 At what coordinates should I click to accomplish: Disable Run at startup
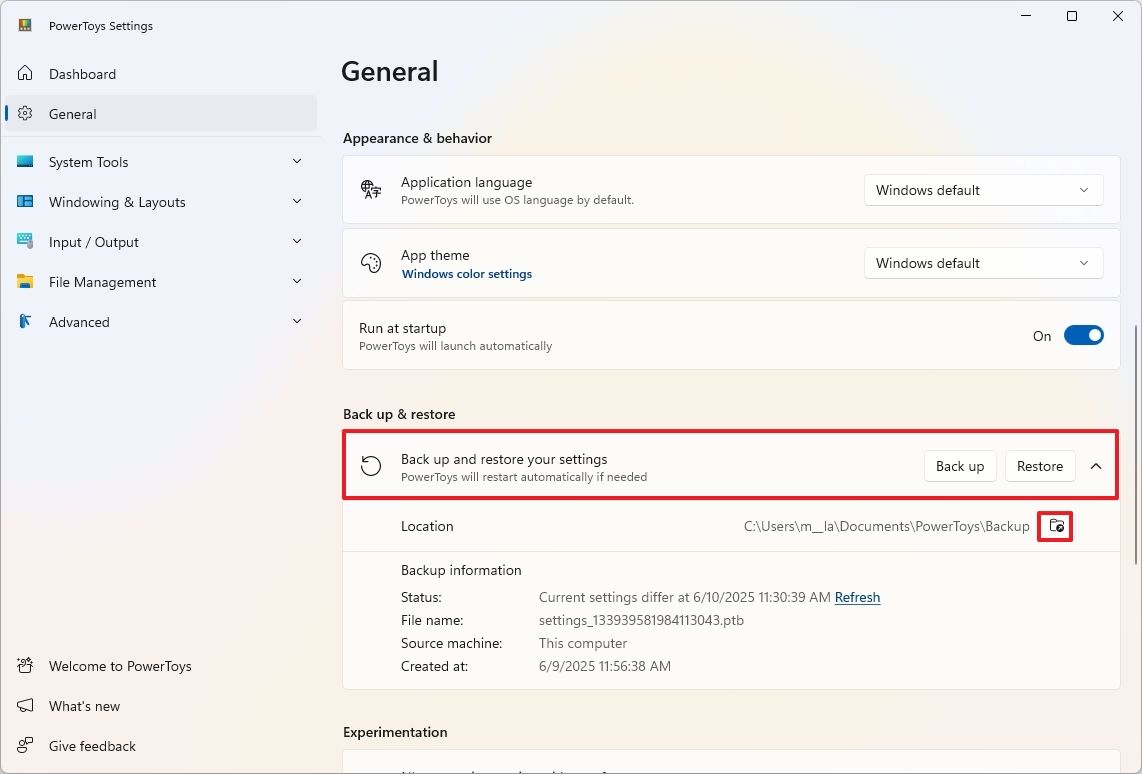point(1084,335)
